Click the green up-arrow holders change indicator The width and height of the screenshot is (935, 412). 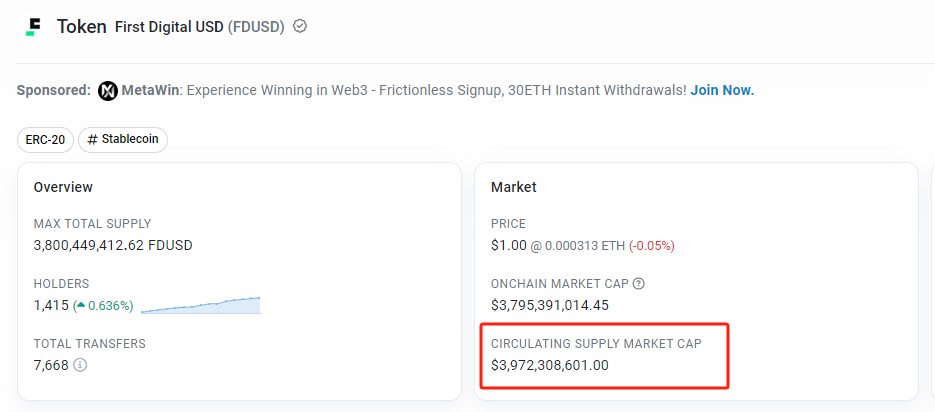[81, 305]
